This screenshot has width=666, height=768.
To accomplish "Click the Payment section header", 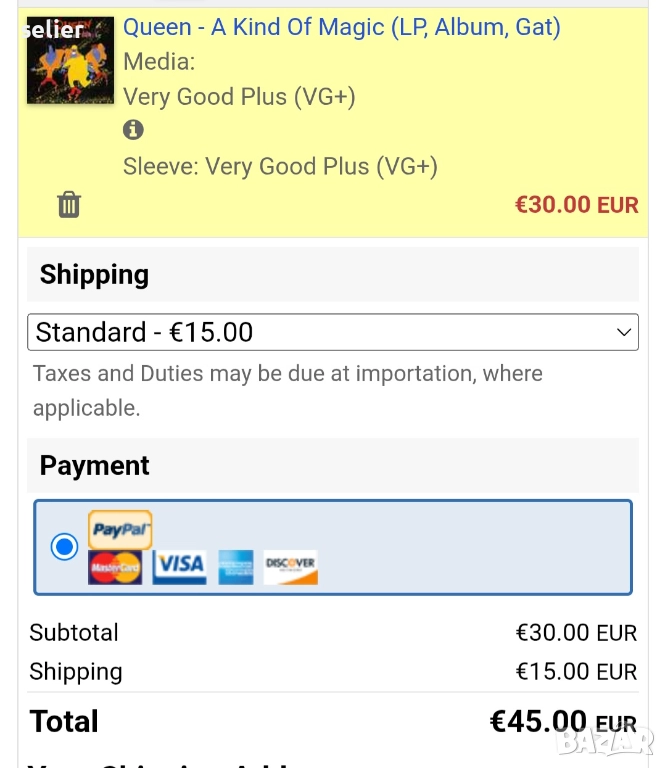I will tap(95, 466).
